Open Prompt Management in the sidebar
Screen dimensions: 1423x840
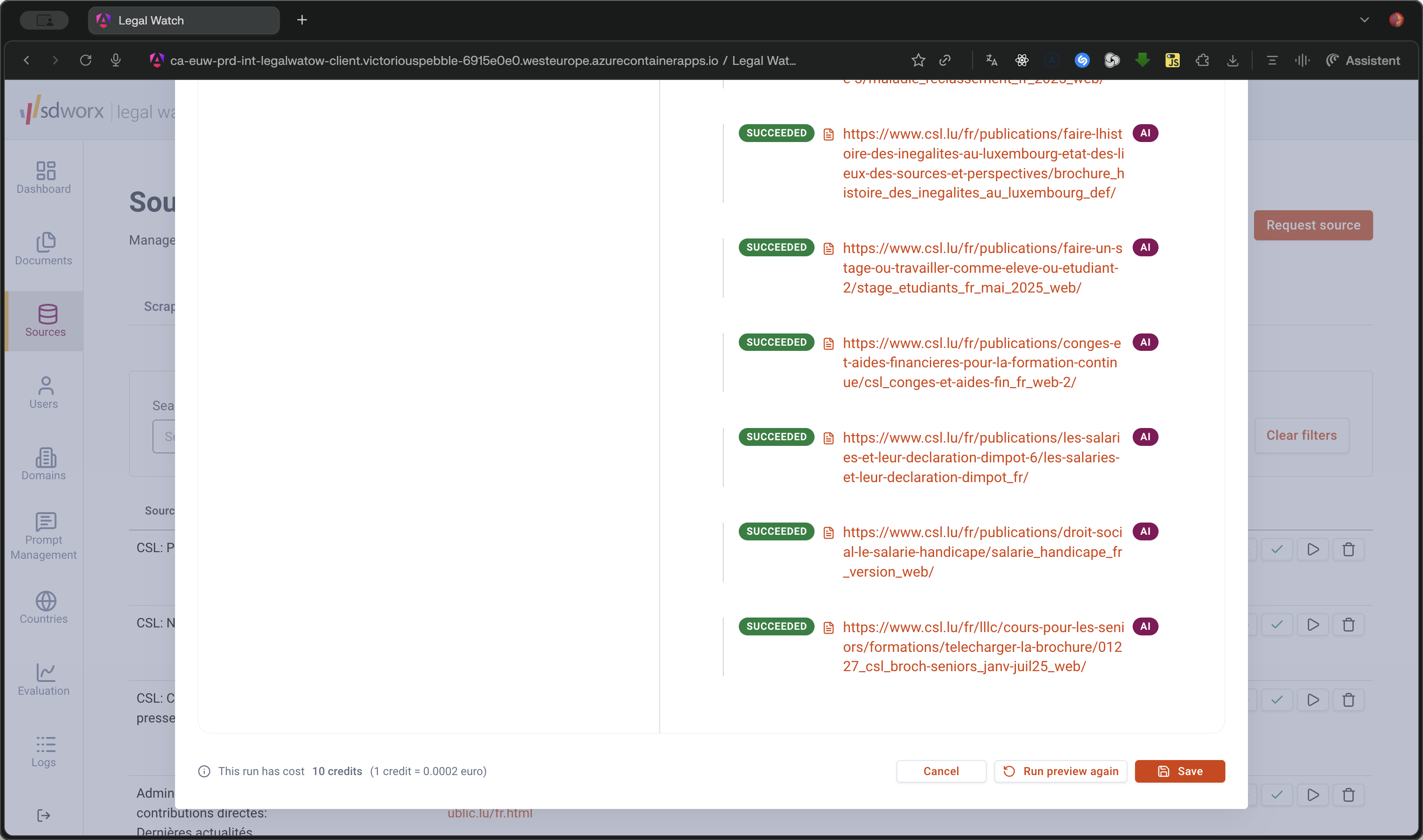[44, 537]
